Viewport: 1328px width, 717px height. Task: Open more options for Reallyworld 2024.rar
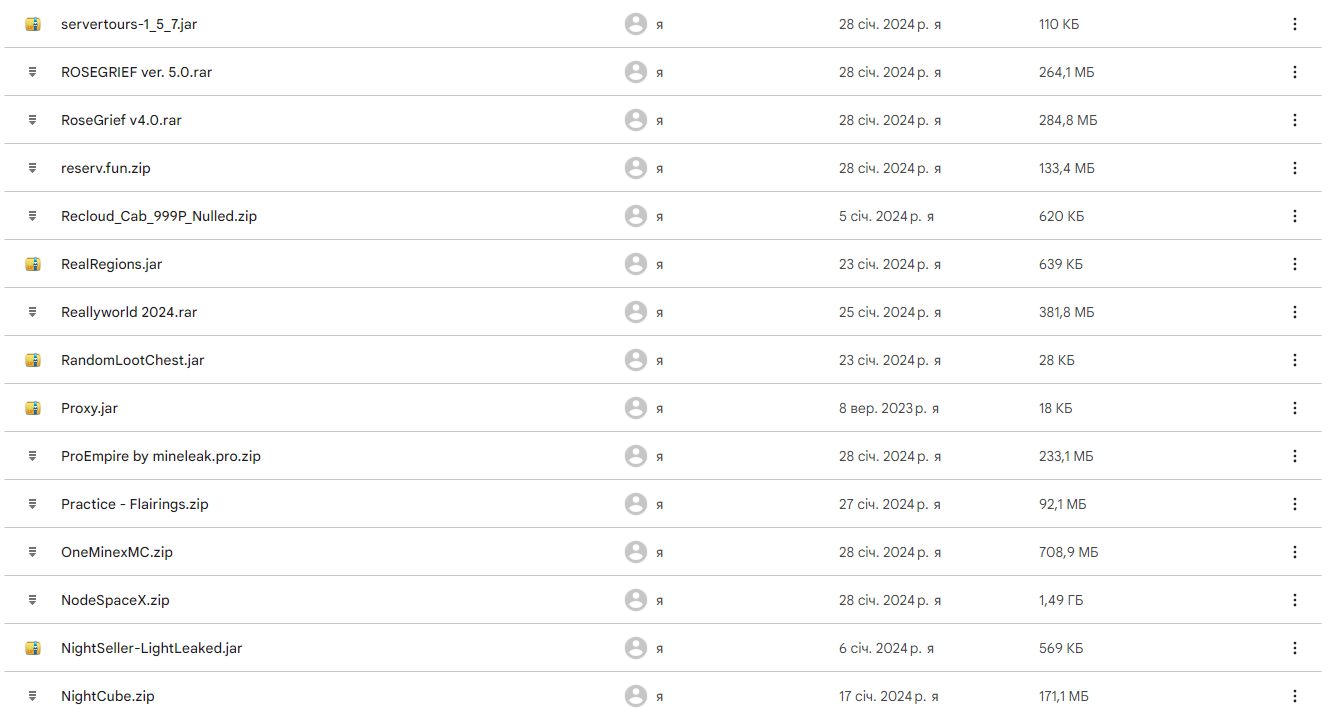tap(1295, 312)
